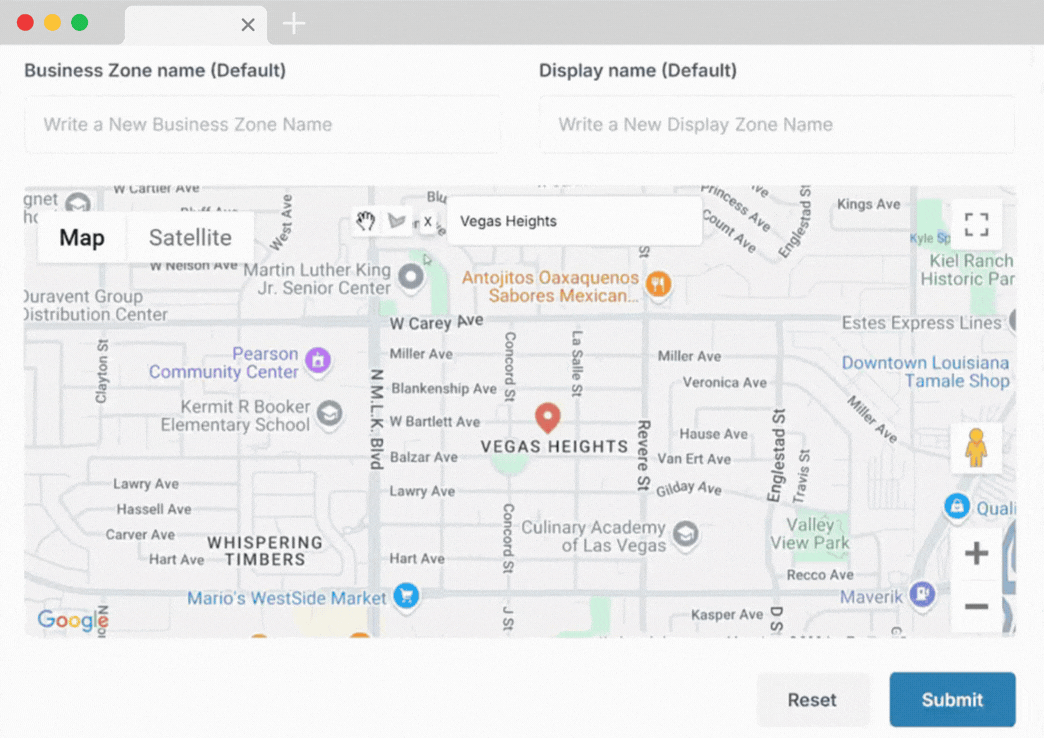Image resolution: width=1044 pixels, height=738 pixels.
Task: Click the red Vegas Heights location pin
Action: [547, 418]
